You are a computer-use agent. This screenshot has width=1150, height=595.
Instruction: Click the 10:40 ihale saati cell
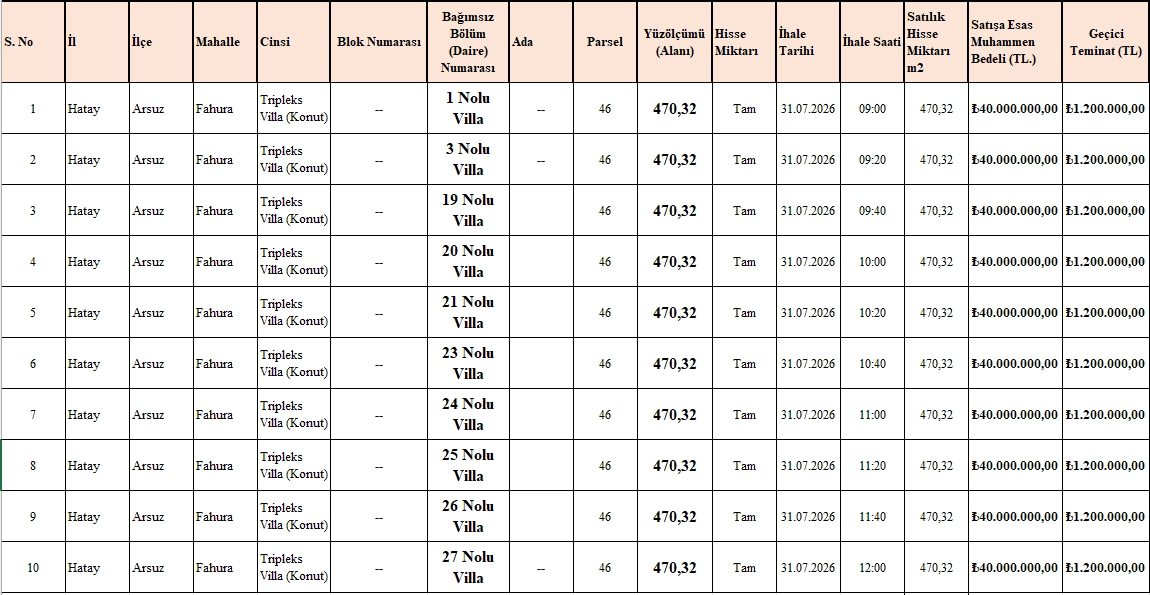pyautogui.click(x=872, y=364)
